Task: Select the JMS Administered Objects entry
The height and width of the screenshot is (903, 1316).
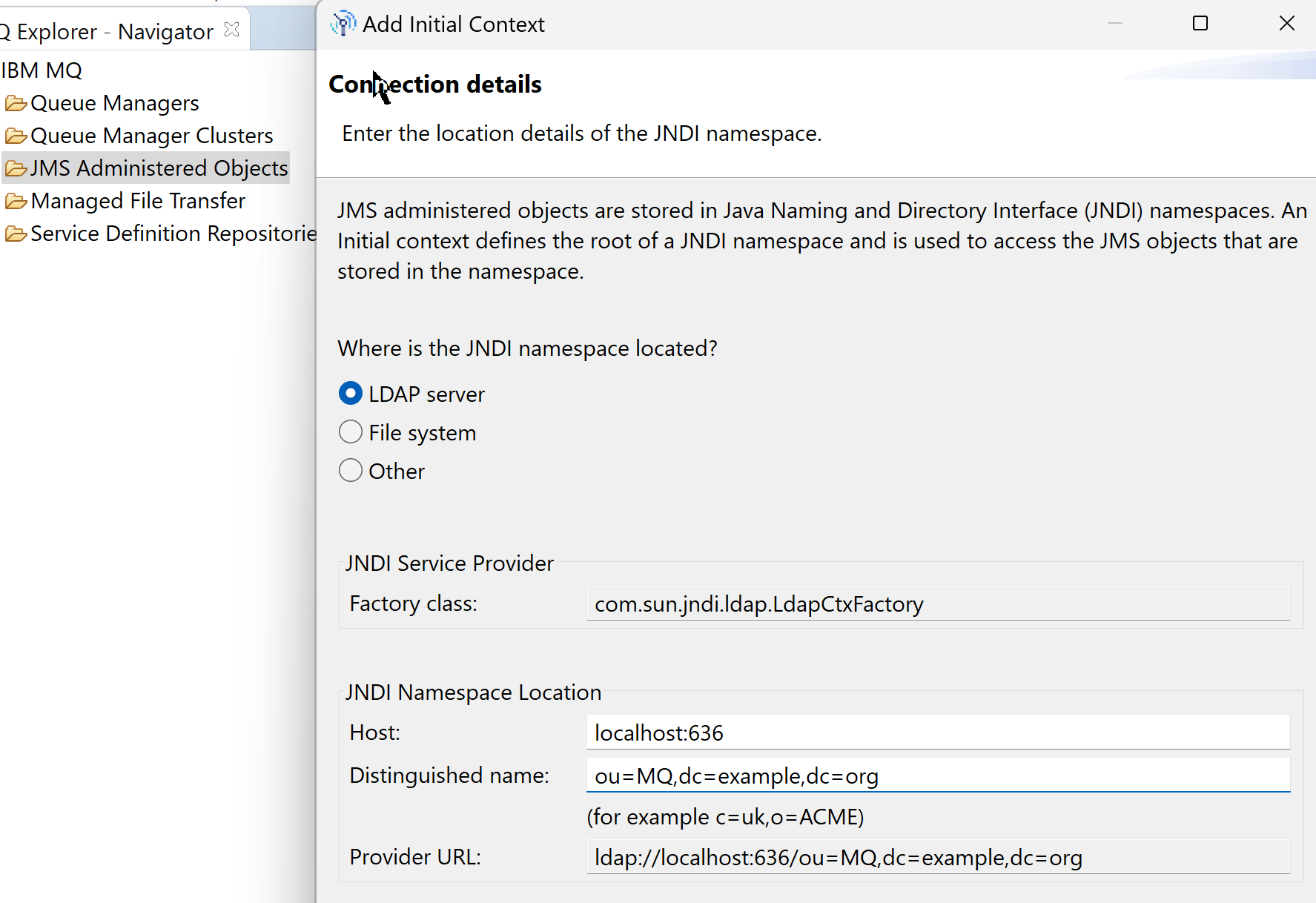Action: [159, 168]
